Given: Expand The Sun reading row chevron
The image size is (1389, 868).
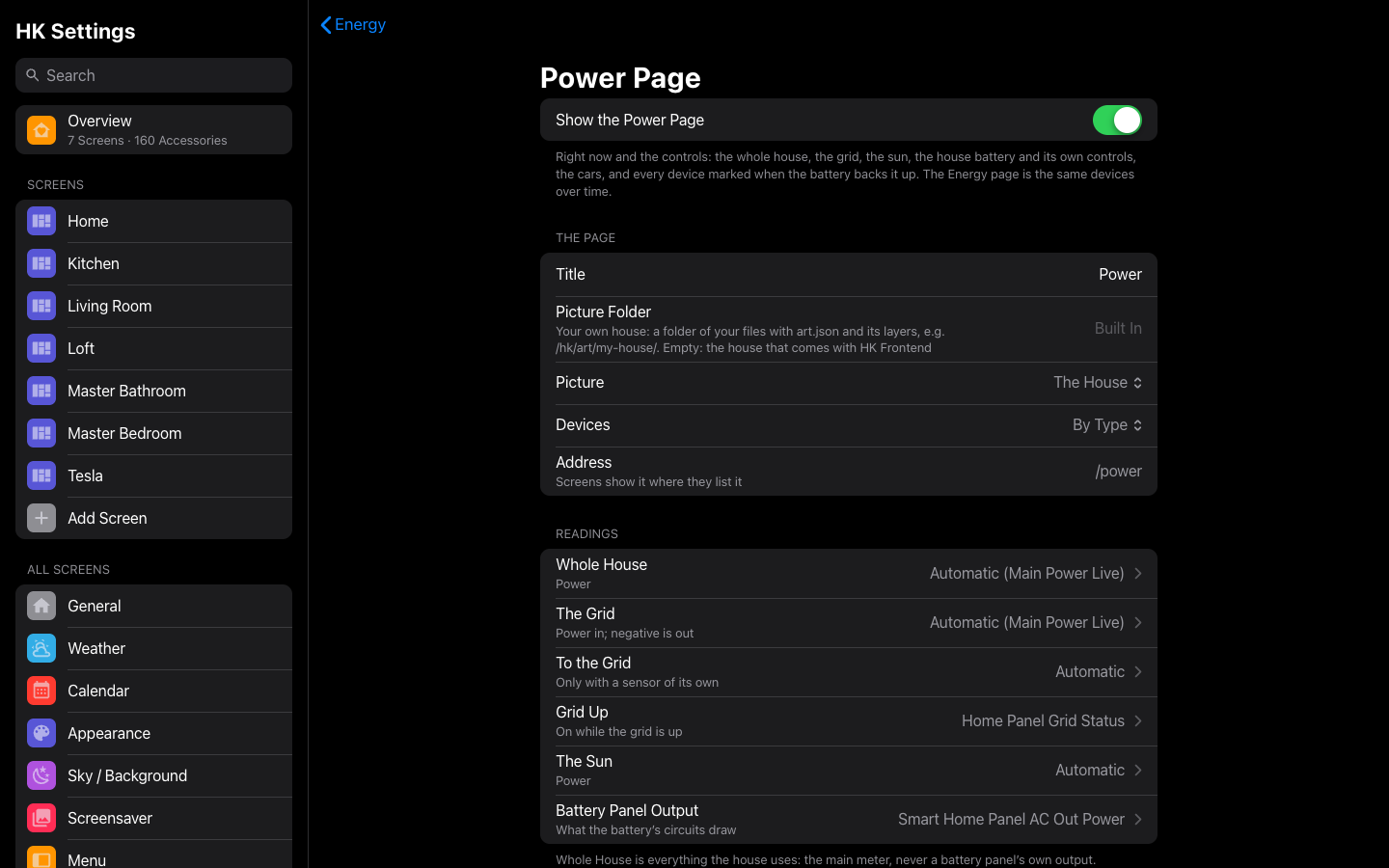Looking at the screenshot, I should 1138,771.
